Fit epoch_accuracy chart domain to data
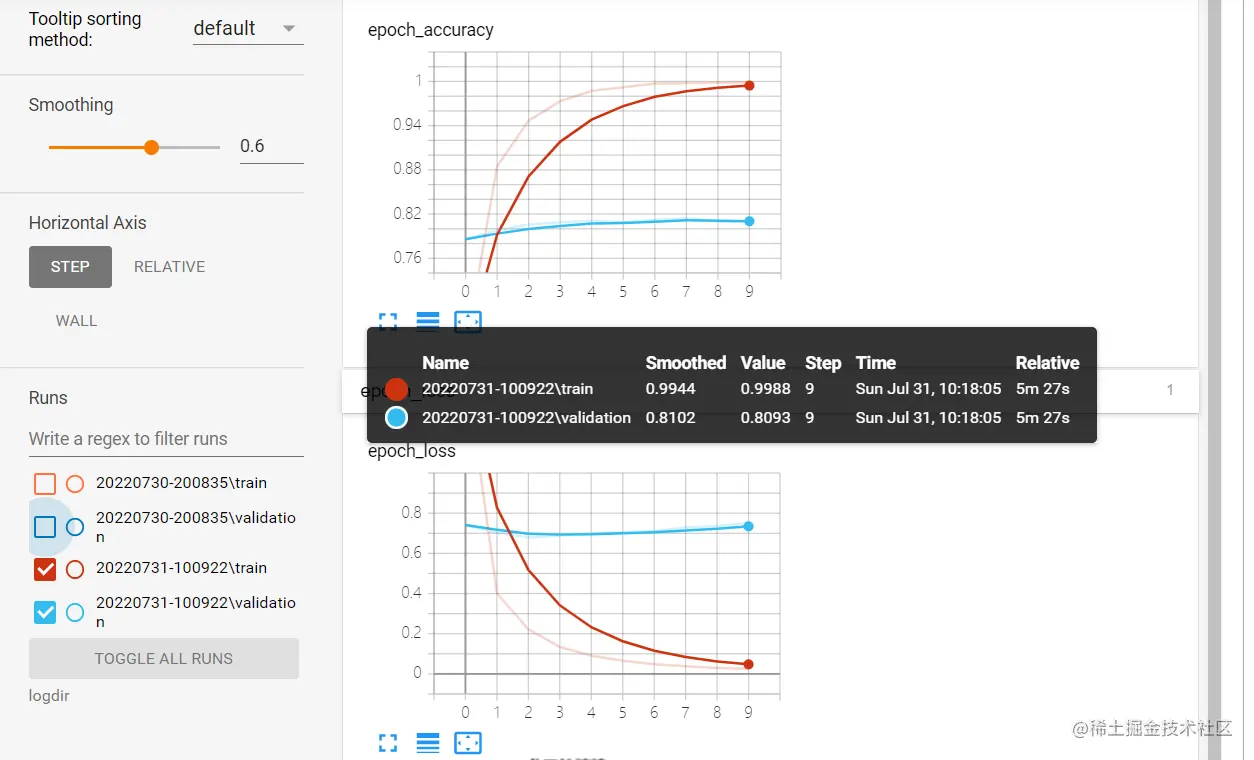Screen dimensions: 1254x760 click(468, 321)
